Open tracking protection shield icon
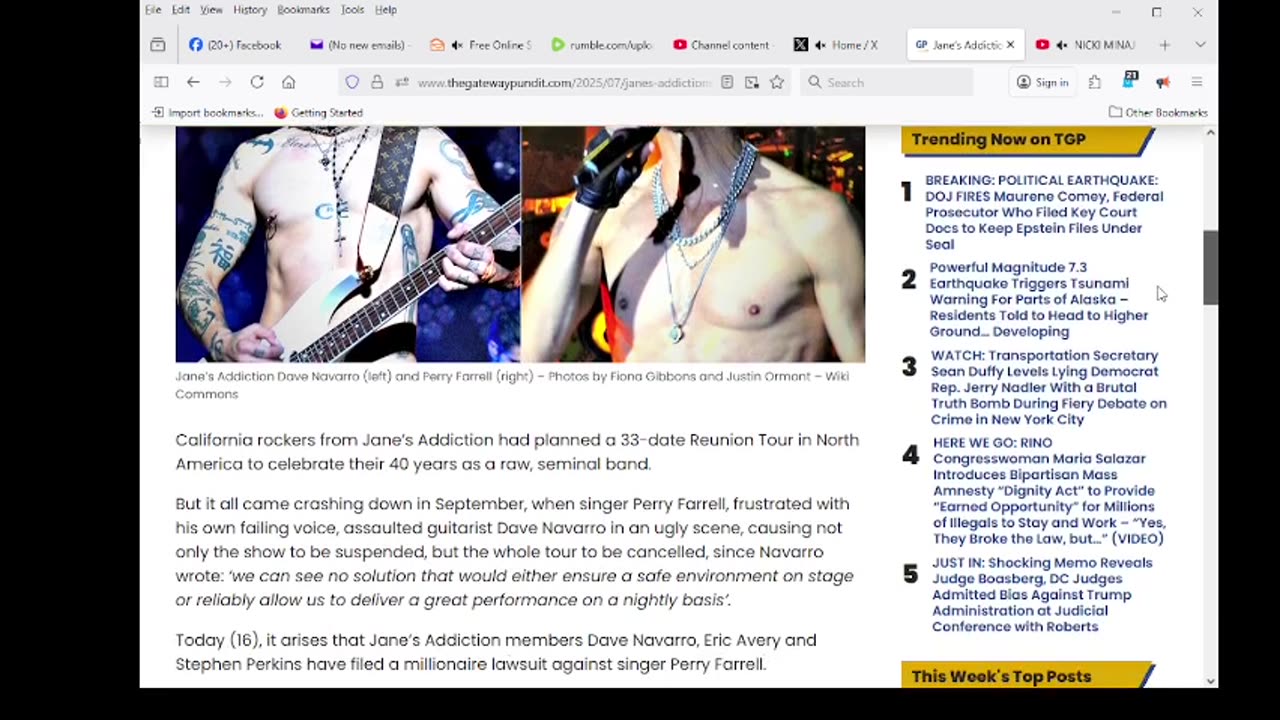 352,82
